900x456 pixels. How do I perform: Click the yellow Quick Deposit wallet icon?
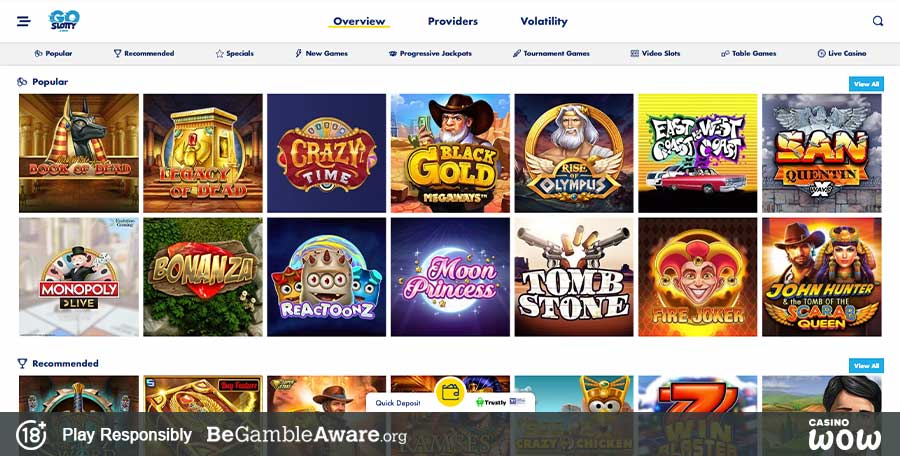(450, 393)
